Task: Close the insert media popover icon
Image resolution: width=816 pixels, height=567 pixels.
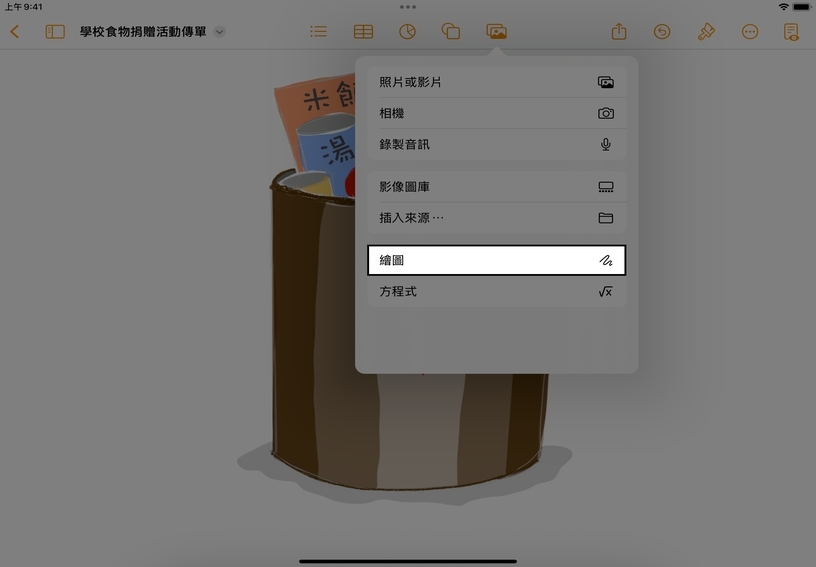Action: (496, 32)
